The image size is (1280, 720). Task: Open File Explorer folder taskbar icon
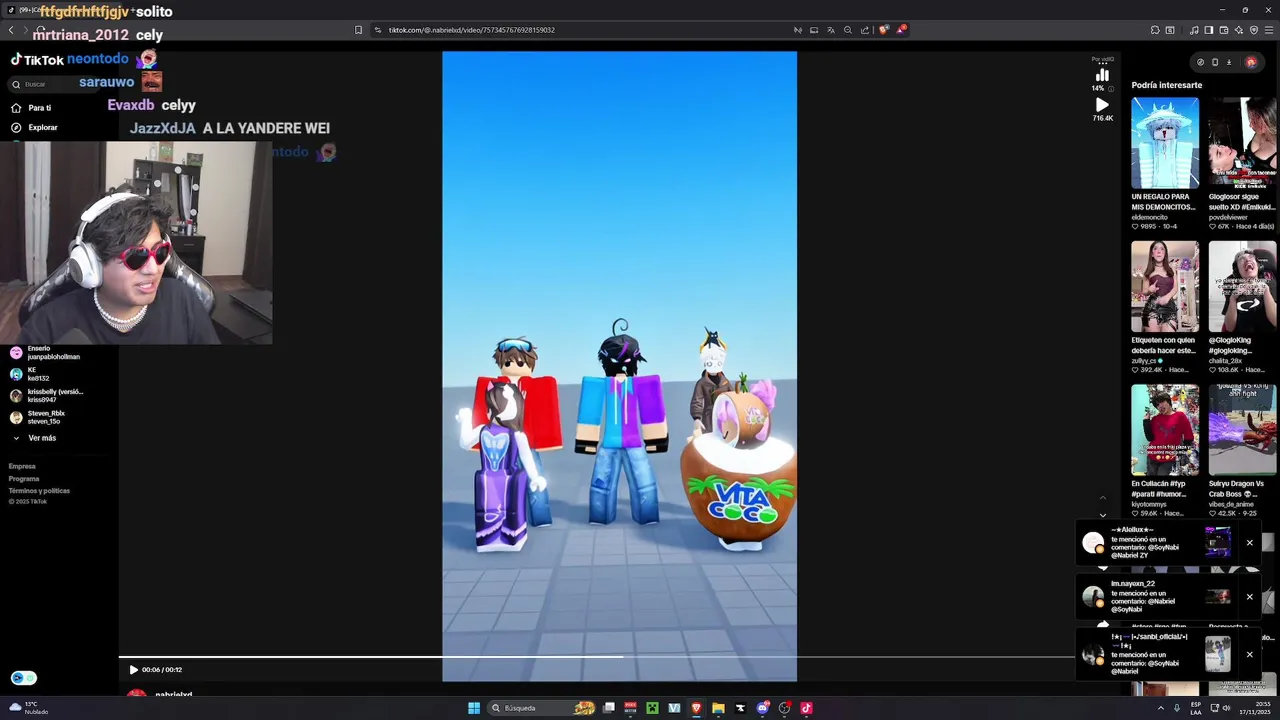[718, 708]
